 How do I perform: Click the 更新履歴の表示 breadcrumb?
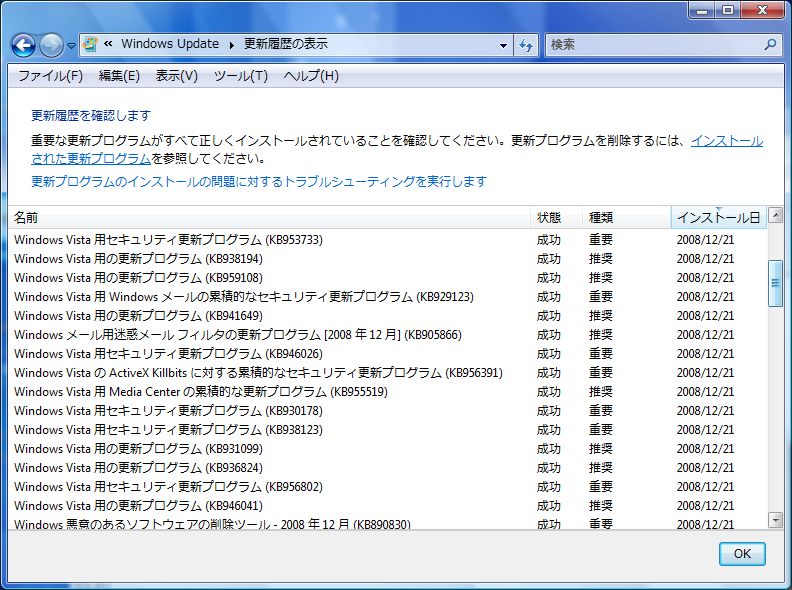click(x=286, y=44)
